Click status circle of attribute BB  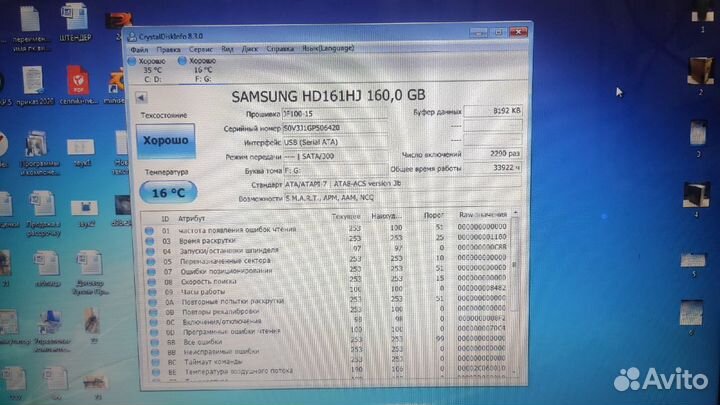coord(155,353)
